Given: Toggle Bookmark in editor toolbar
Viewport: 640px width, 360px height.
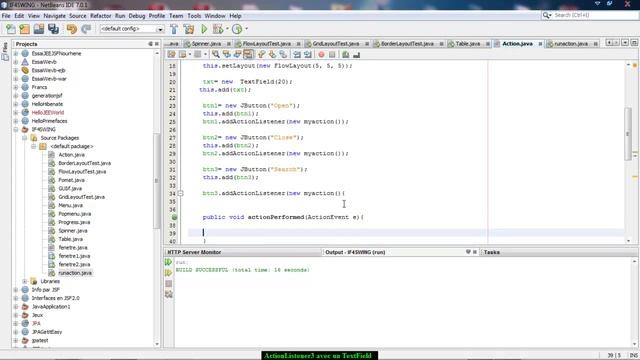Looking at the screenshot, I should [x=283, y=55].
